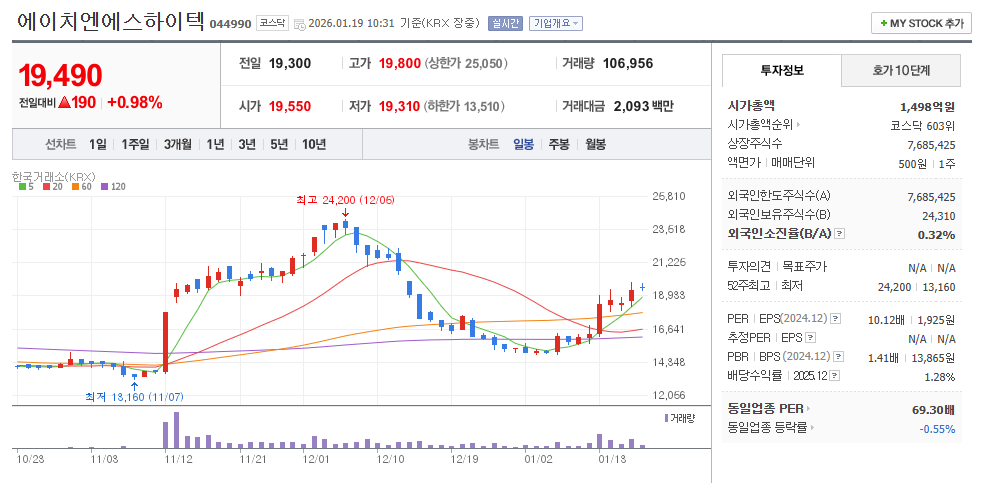
Task: Switch to the 투자정보 tab
Action: click(781, 70)
